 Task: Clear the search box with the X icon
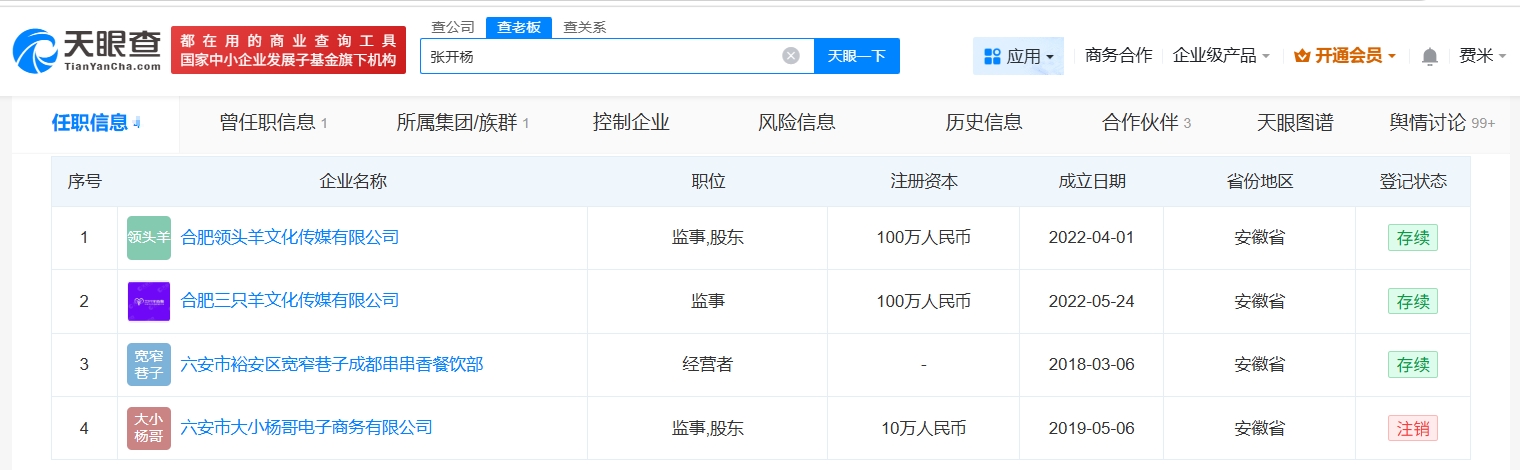click(791, 56)
